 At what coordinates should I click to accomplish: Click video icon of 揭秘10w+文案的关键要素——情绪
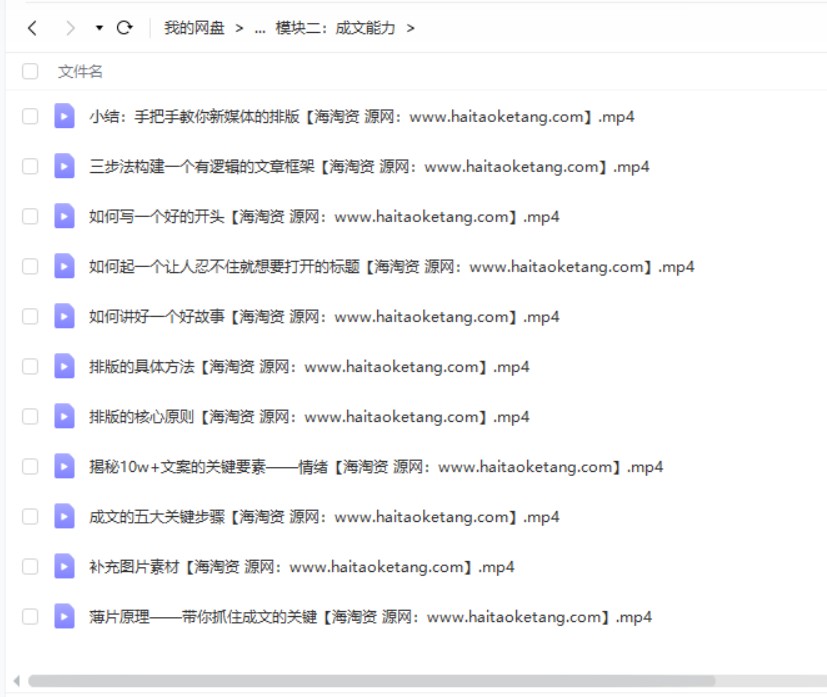click(64, 467)
